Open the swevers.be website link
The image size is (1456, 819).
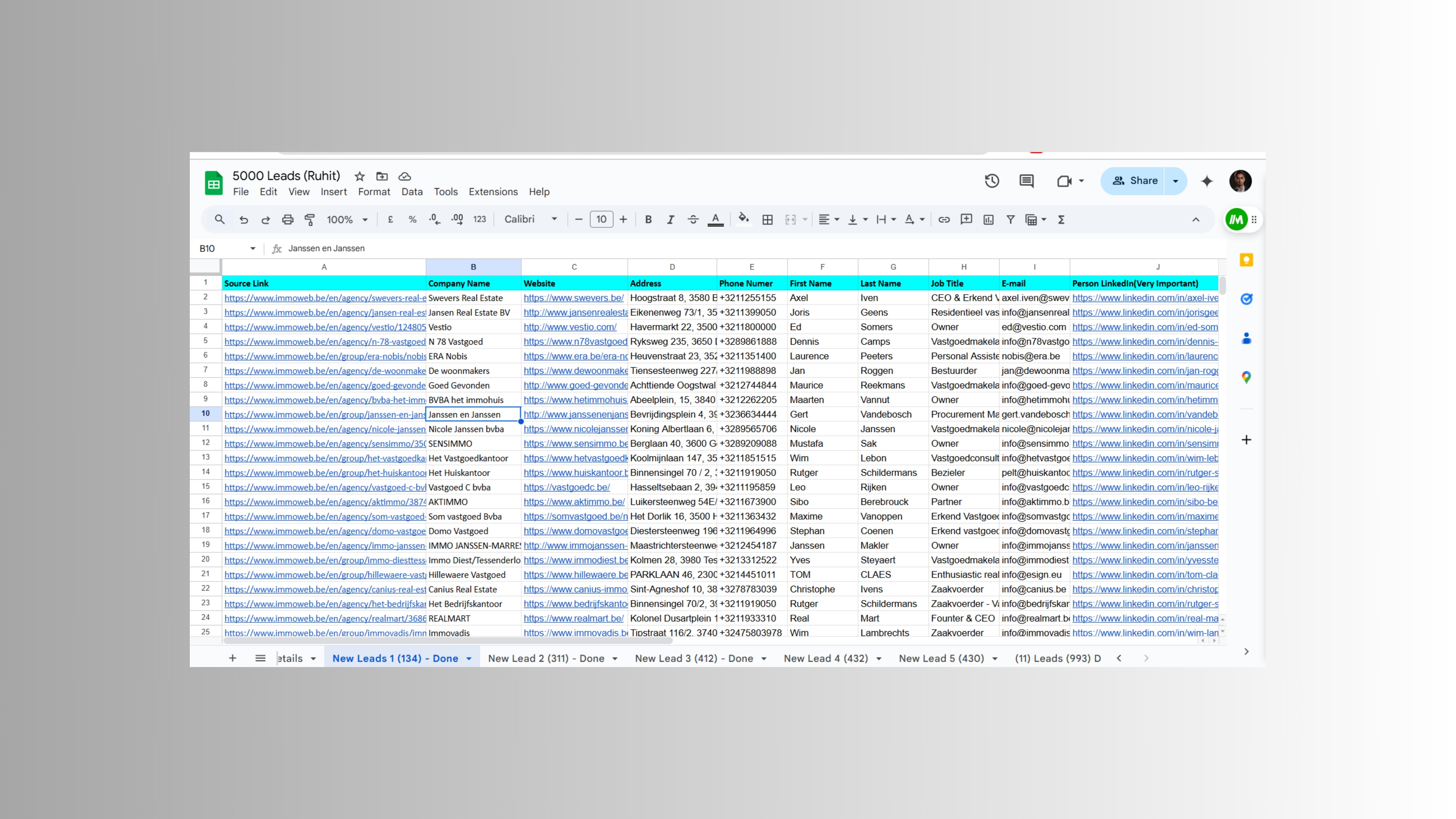[573, 298]
